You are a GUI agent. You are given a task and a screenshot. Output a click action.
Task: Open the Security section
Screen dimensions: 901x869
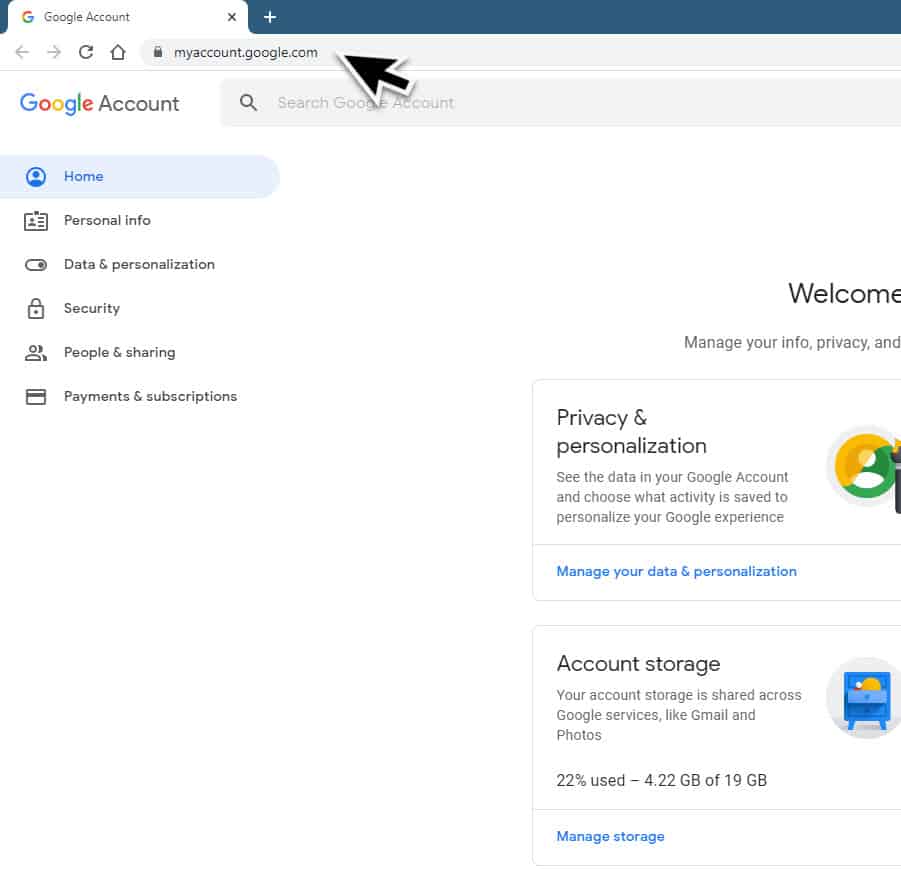point(92,309)
